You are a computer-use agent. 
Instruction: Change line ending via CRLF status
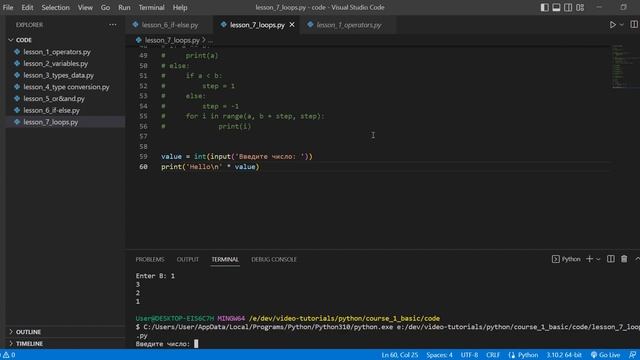[x=493, y=355]
